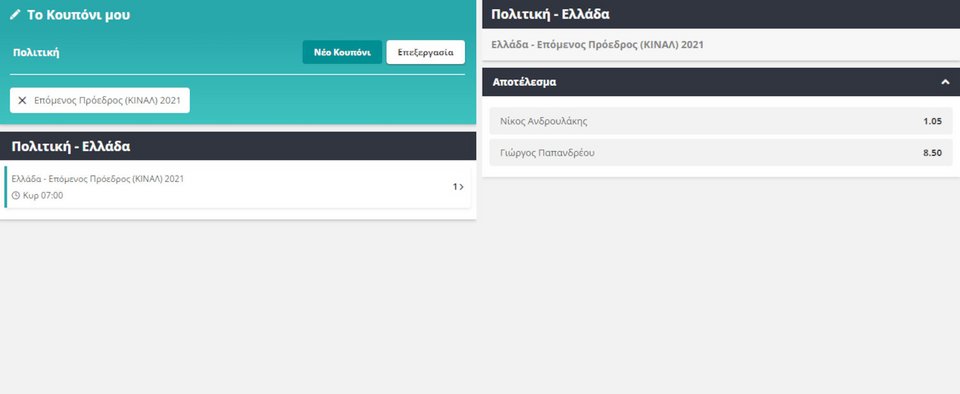The width and height of the screenshot is (960, 394).
Task: Open the Ελλάδα - Επόμενος Πρόεδρος event row
Action: [238, 187]
